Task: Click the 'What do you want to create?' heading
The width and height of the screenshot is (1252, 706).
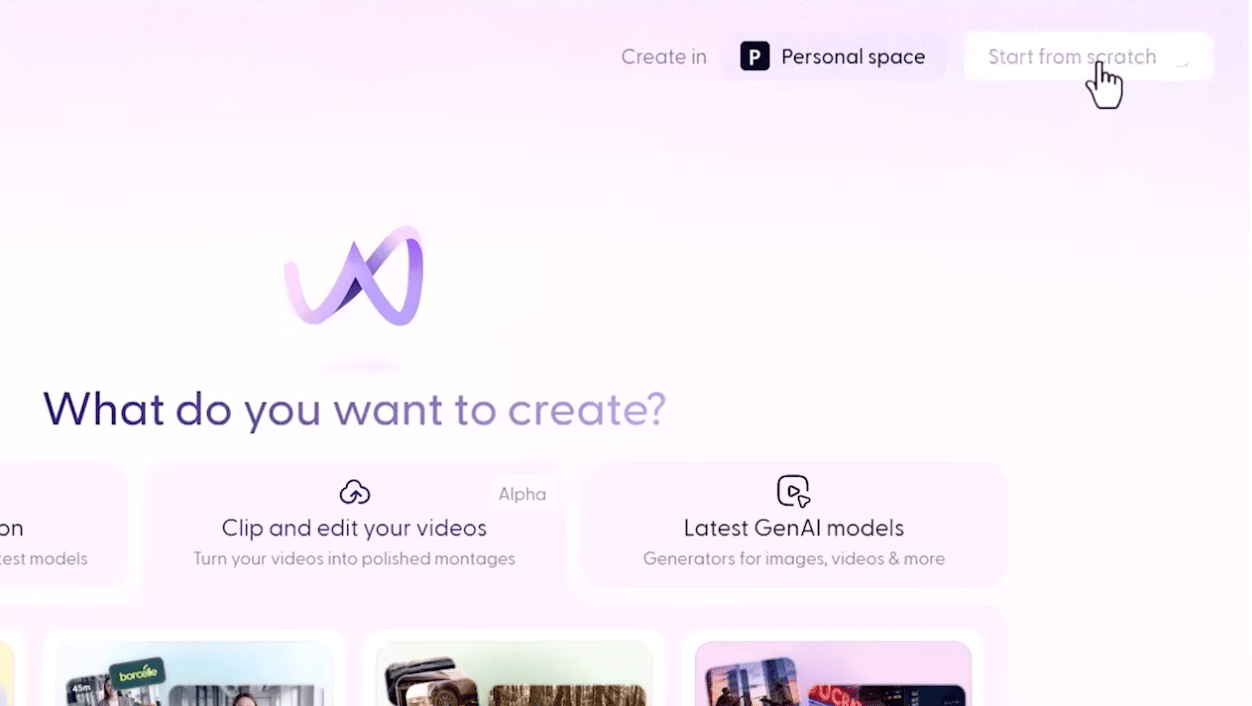Action: [x=354, y=409]
